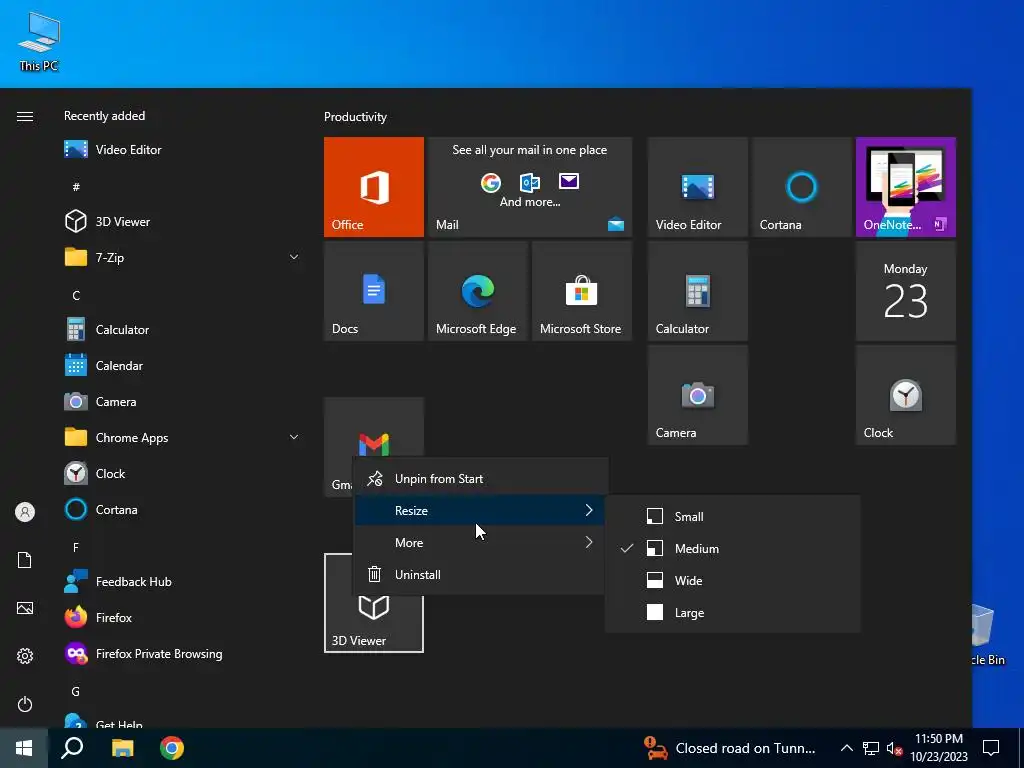The image size is (1024, 768).
Task: Choose Unpin from Start
Action: click(479, 479)
